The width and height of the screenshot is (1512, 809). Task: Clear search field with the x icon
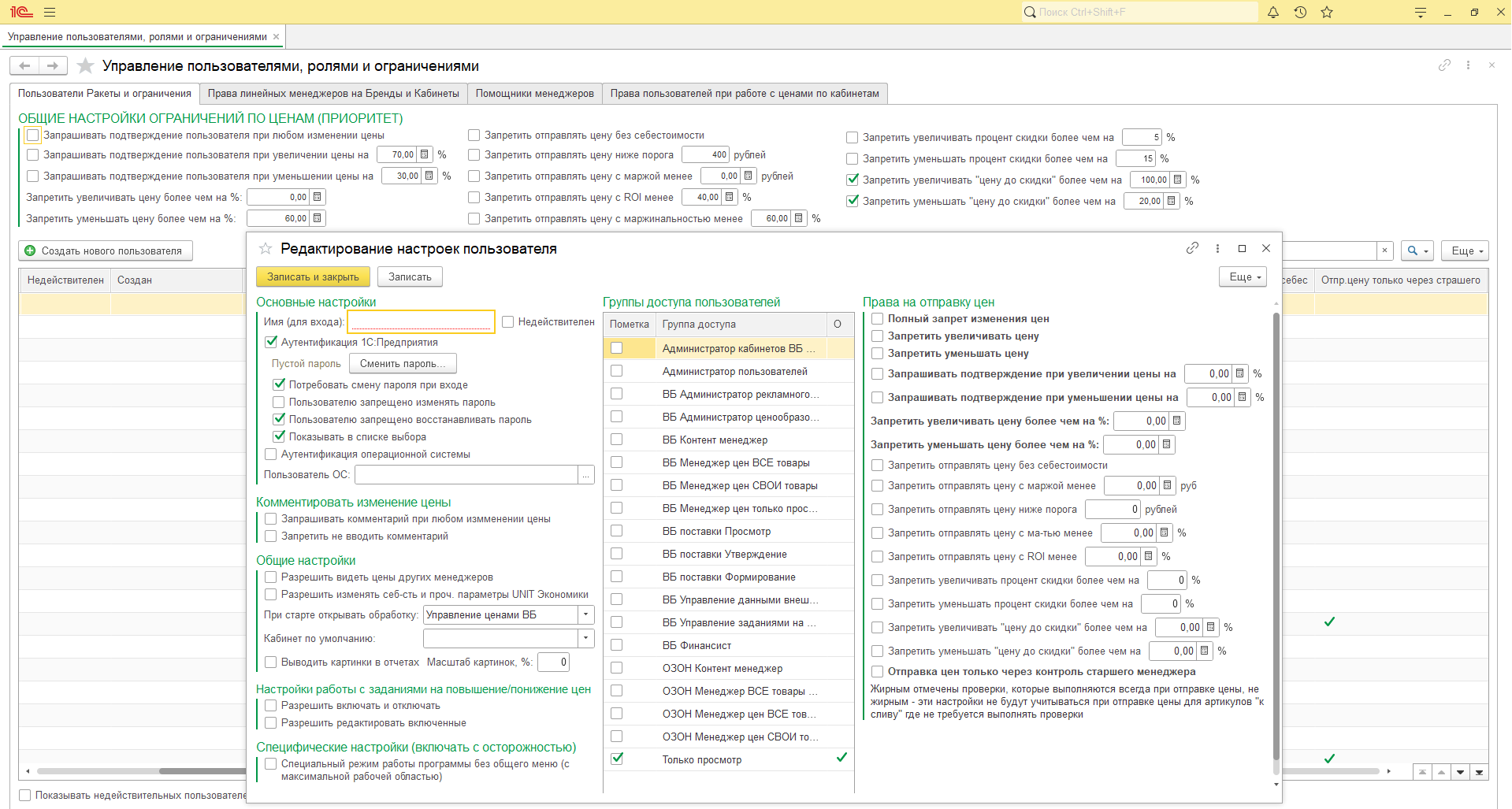pos(1385,250)
